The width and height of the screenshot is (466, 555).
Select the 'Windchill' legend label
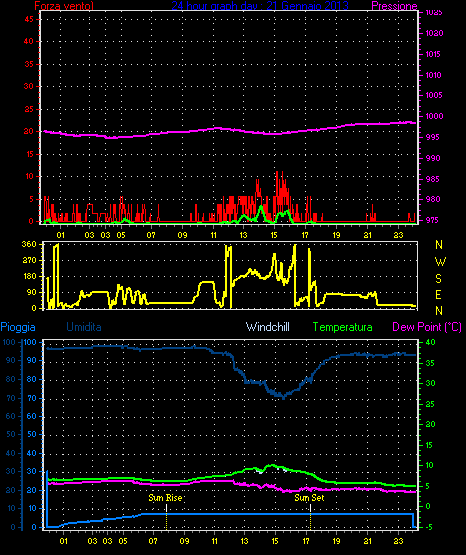pyautogui.click(x=267, y=327)
